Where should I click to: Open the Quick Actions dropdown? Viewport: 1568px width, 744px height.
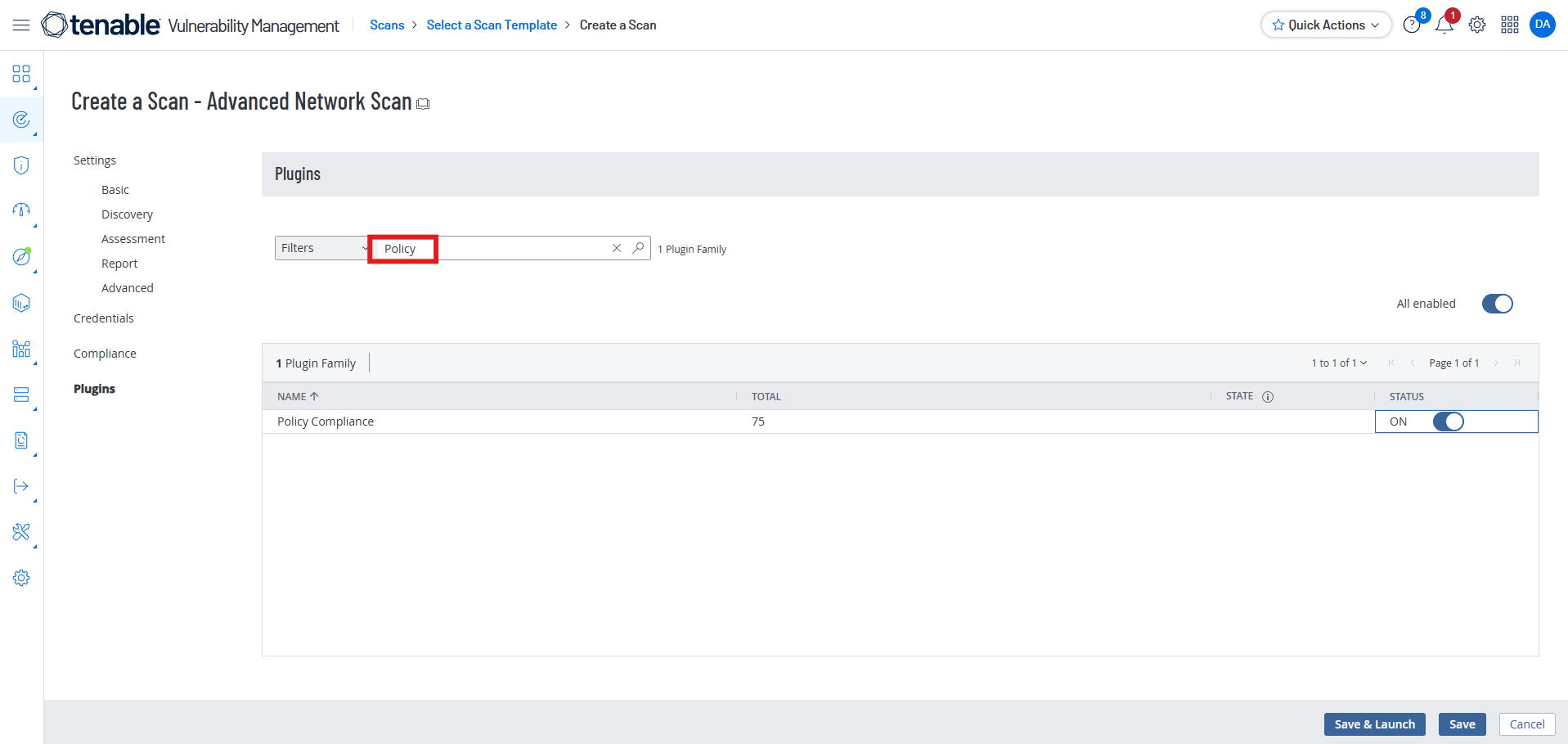click(x=1326, y=25)
